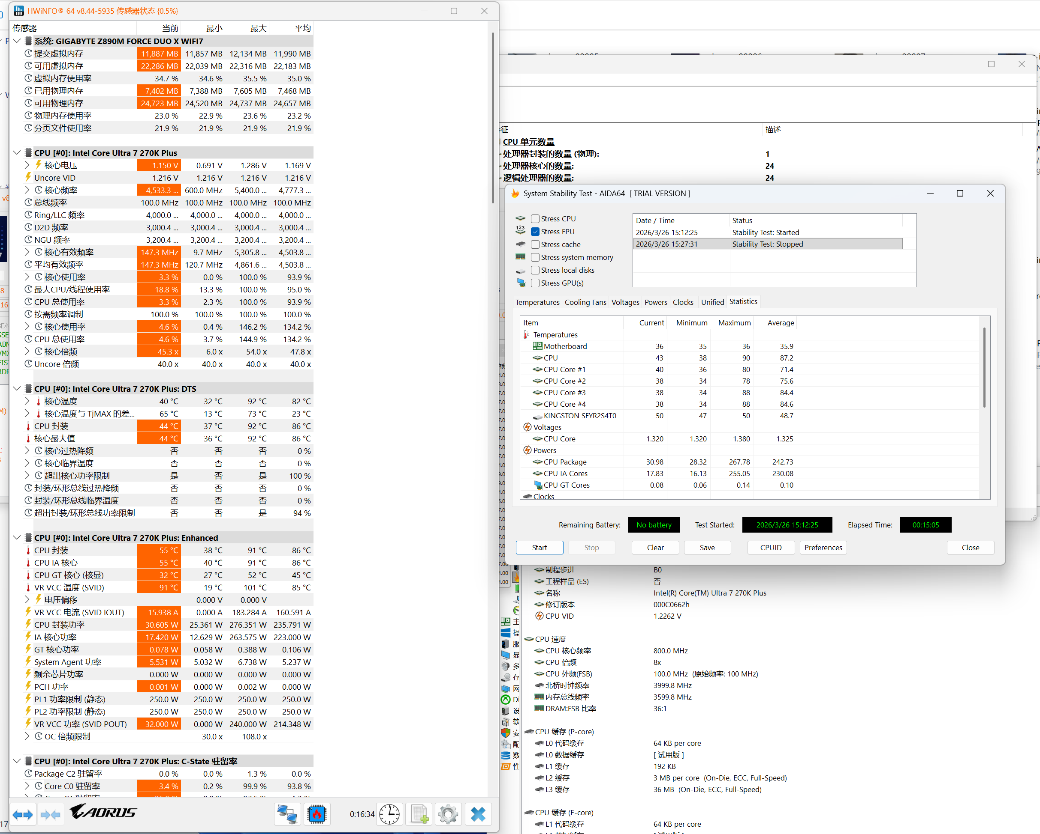Screen dimensions: 1040x834
Task: Click the expand-columns double arrow icon in HWiNFO
Action: click(x=23, y=814)
